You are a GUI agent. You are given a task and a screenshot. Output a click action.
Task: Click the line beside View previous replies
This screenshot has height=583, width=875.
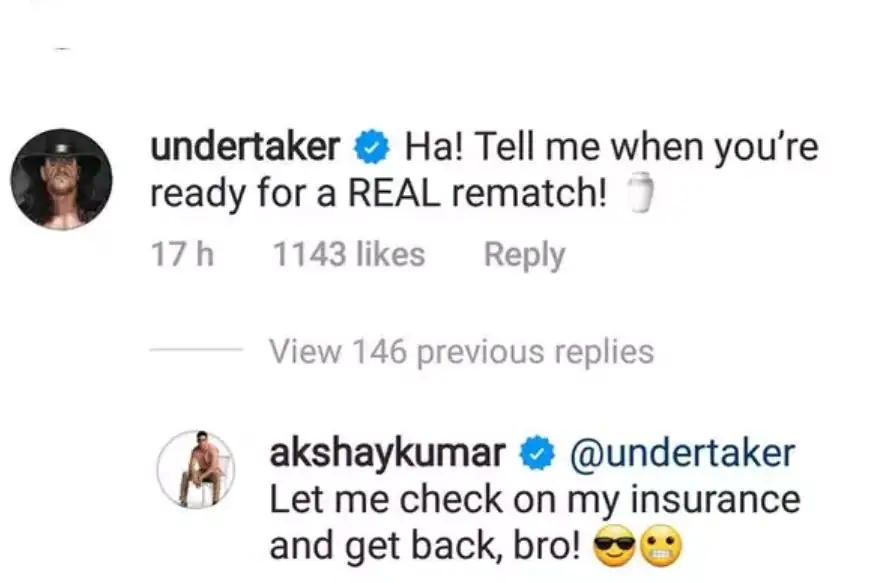click(196, 350)
